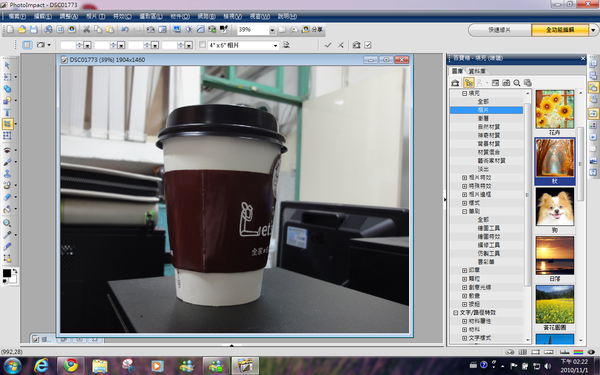
Task: Select the Text tool in toolbox
Action: [7, 112]
